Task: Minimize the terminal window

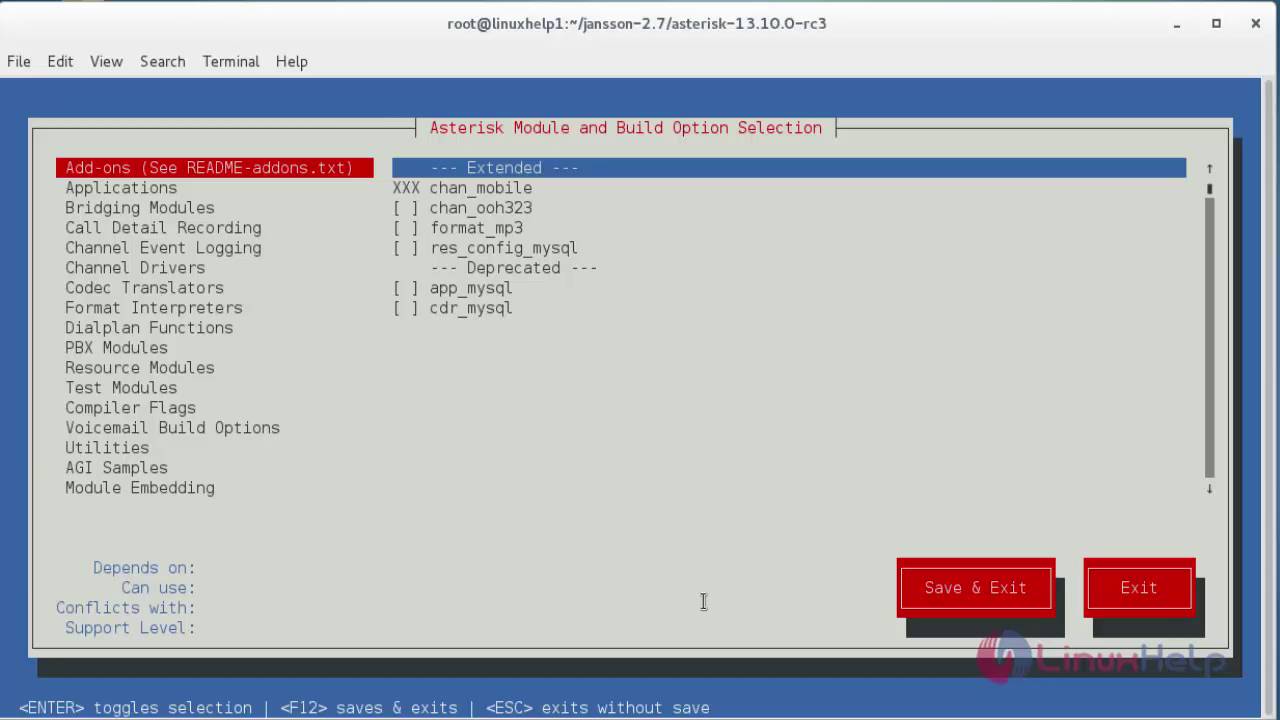Action: coord(1177,23)
